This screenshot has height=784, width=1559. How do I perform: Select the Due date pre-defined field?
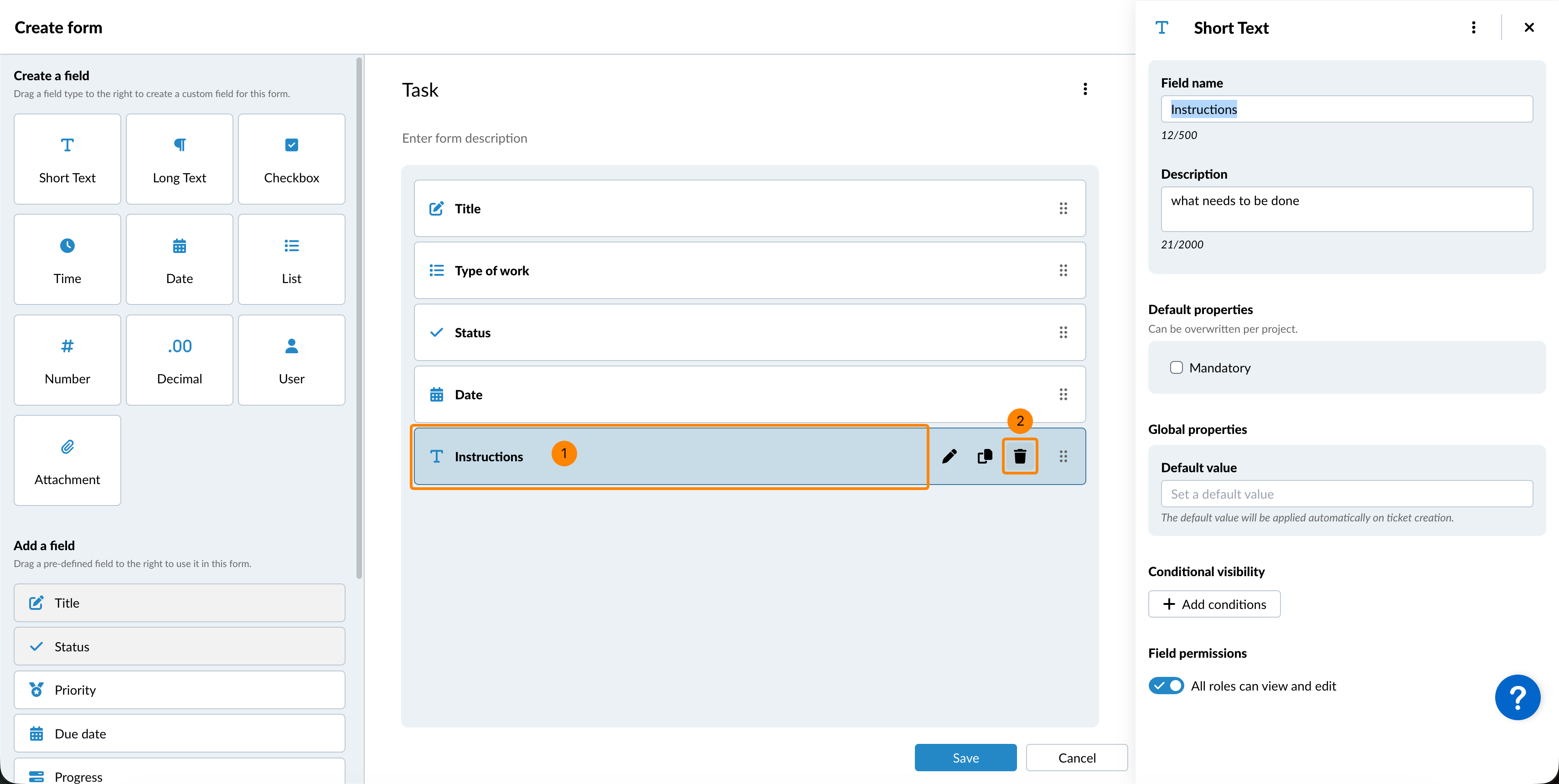coord(179,733)
